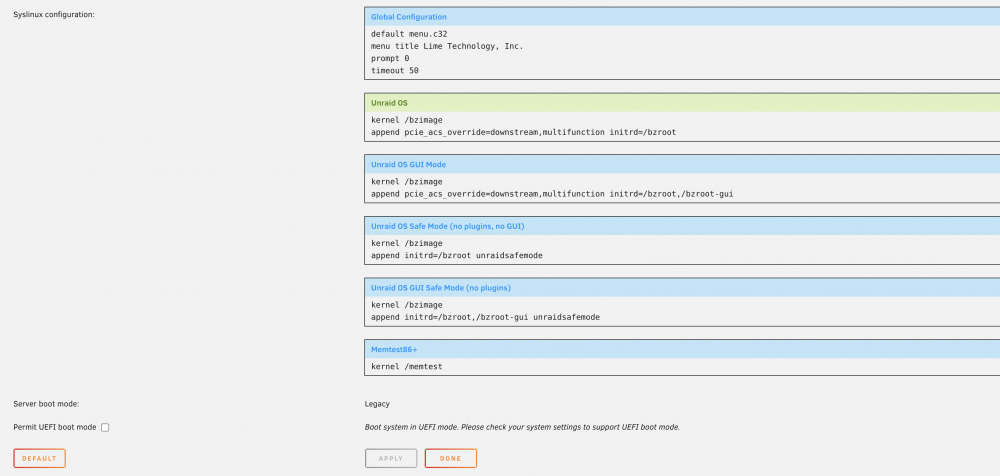Click the 'prompt 0' line
Image resolution: width=1000 pixels, height=476 pixels.
click(x=390, y=58)
